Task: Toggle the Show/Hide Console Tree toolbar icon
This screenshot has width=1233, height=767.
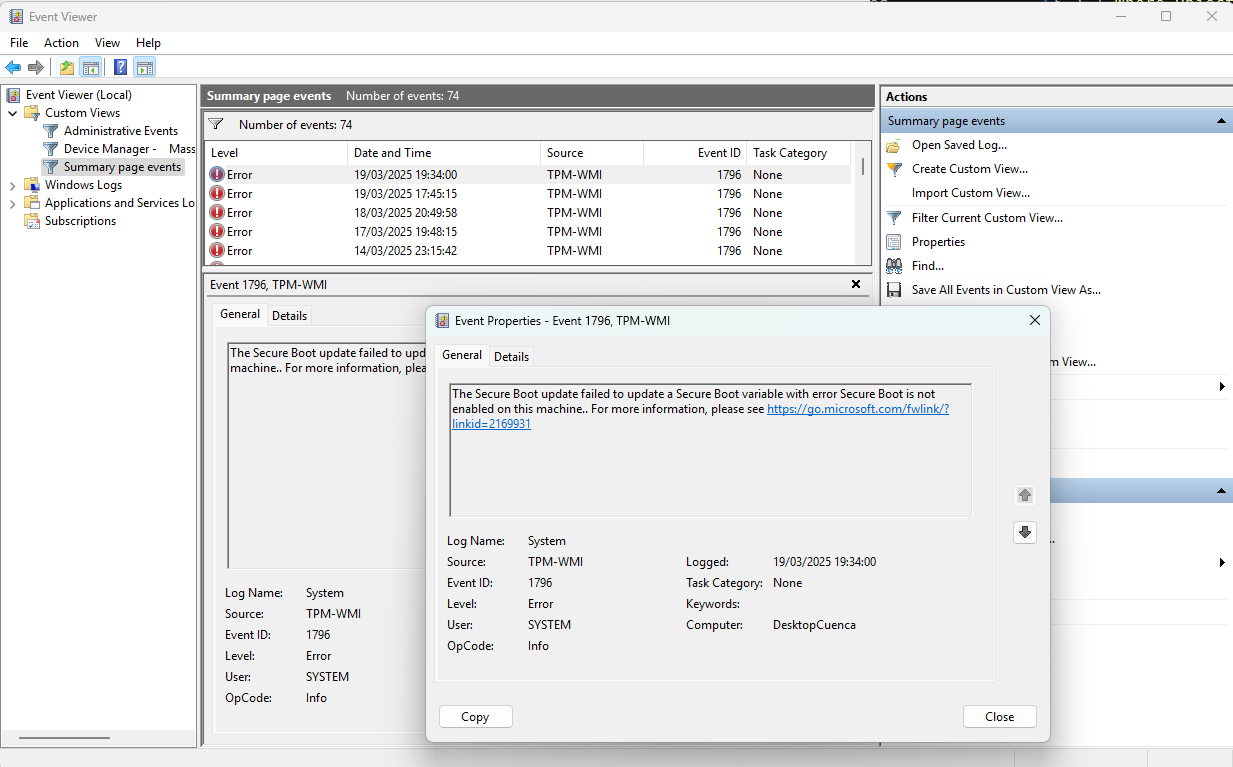Action: (90, 68)
